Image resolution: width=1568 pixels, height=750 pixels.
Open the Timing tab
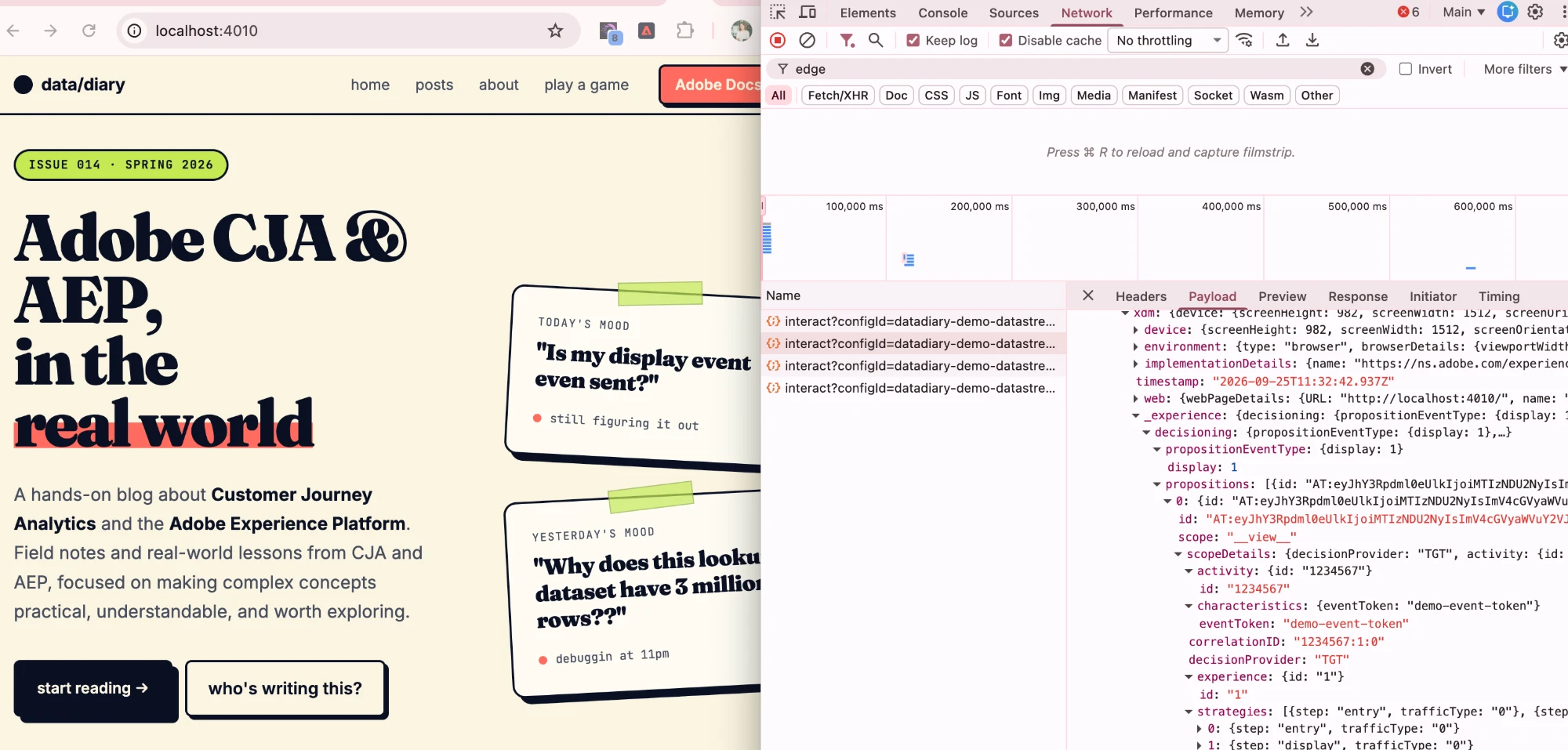click(1499, 296)
